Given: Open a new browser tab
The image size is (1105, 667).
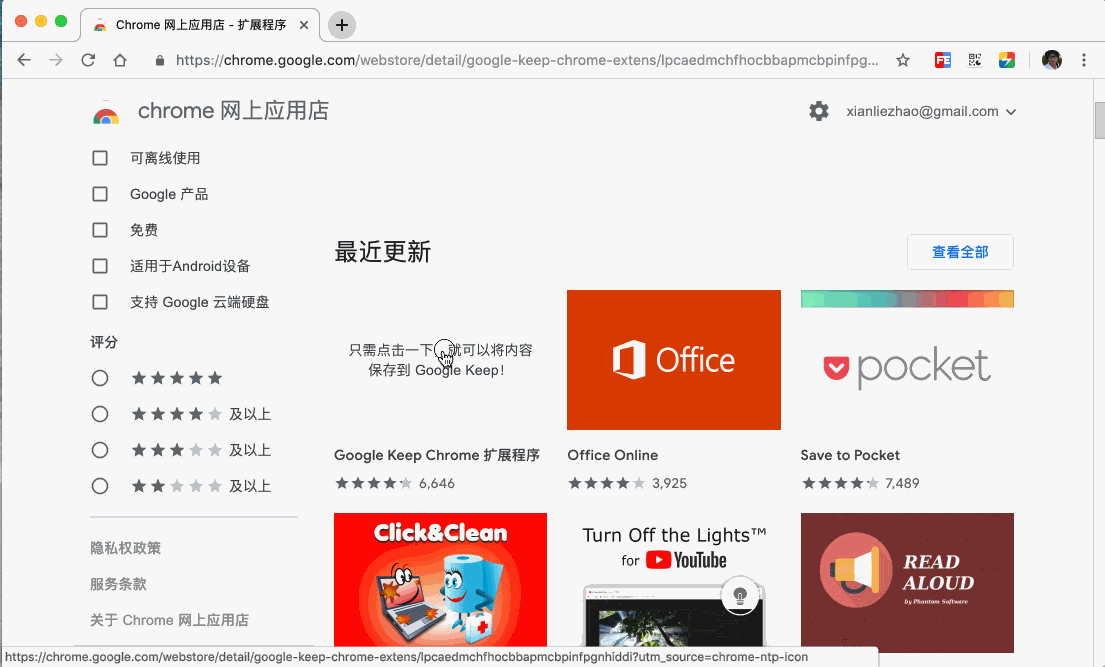Looking at the screenshot, I should 342,25.
